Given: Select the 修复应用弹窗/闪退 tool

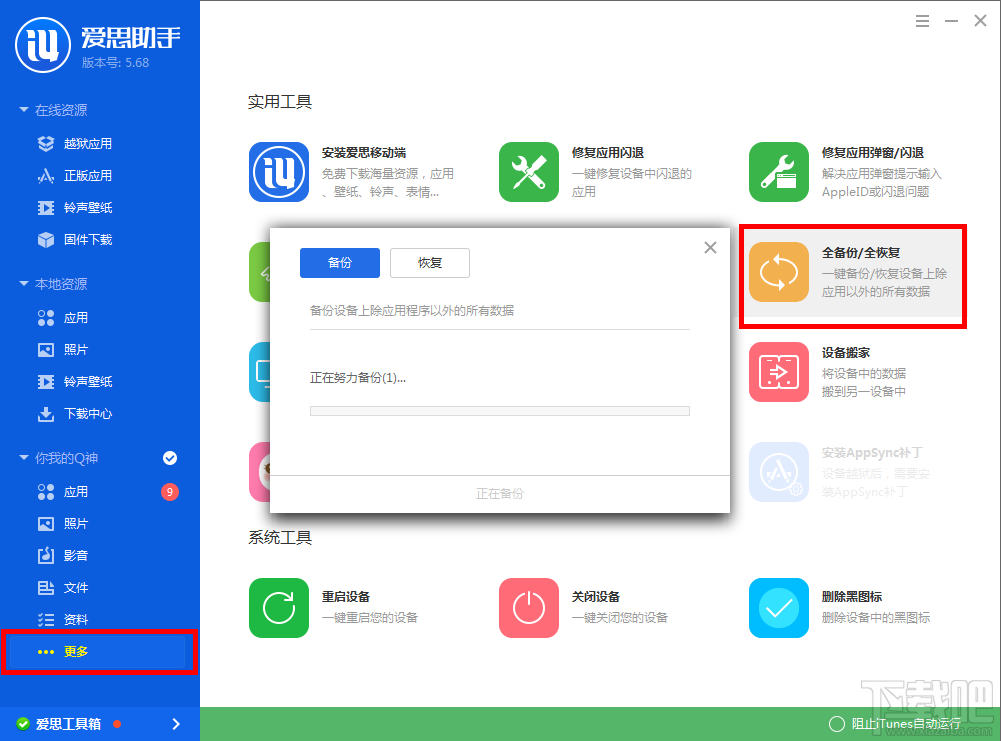Looking at the screenshot, I should coord(779,171).
